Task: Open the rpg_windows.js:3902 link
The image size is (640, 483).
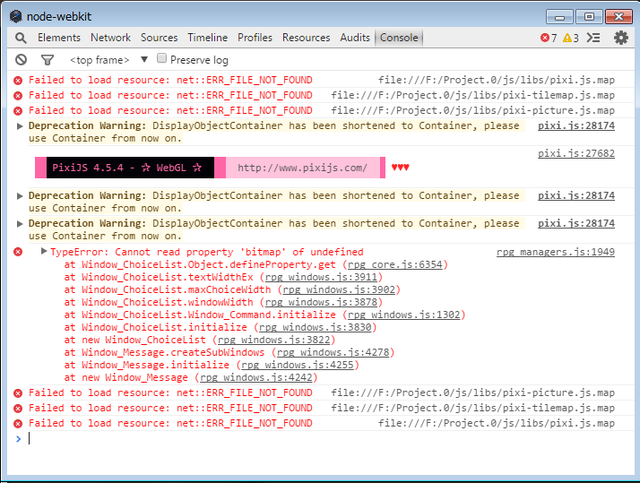Action: (x=339, y=290)
